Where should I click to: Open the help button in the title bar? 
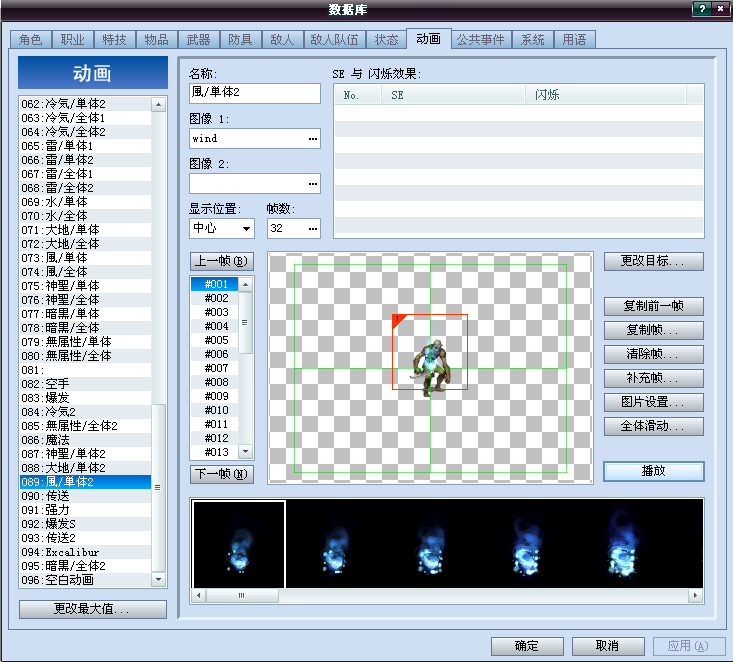point(701,8)
